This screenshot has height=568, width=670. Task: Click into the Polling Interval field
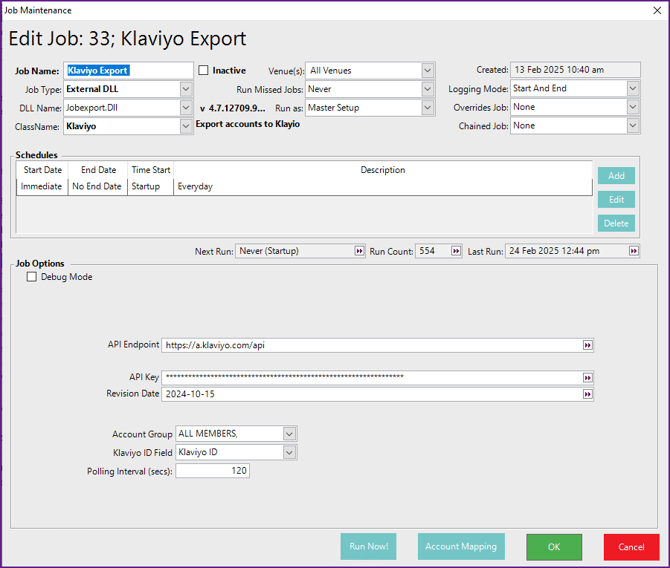pyautogui.click(x=212, y=471)
